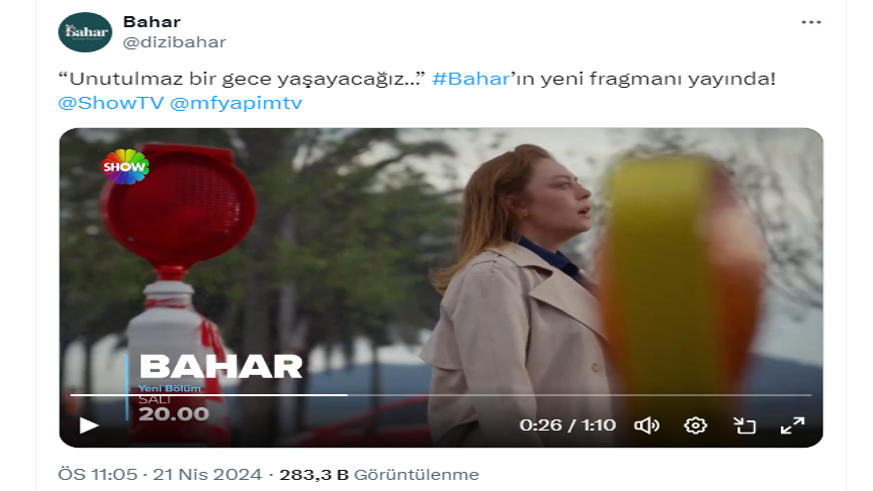Play the Bahar trailer video
The height and width of the screenshot is (491, 873).
pyautogui.click(x=89, y=425)
